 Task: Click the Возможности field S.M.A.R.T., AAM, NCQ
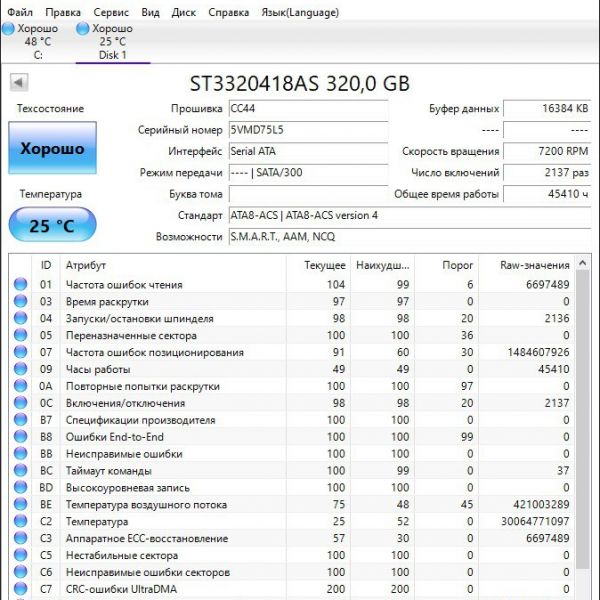point(410,237)
